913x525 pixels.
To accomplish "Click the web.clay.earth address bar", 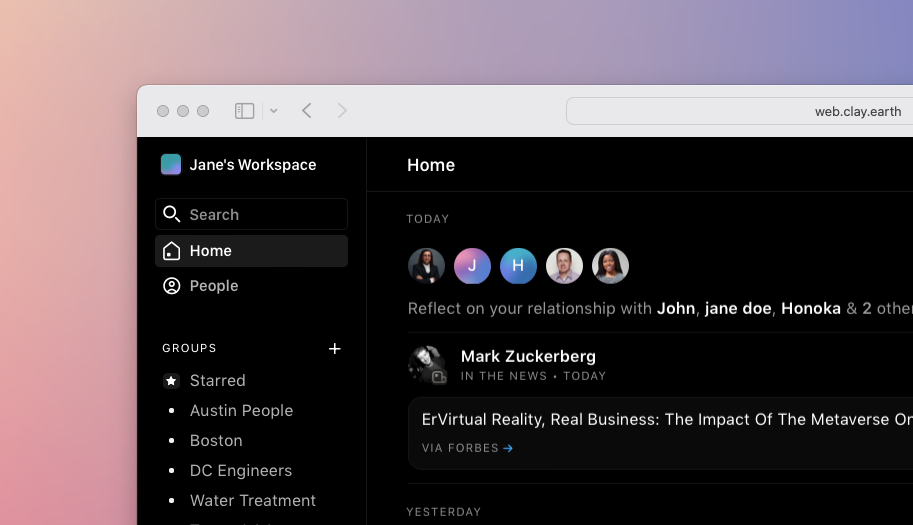I will pyautogui.click(x=740, y=111).
